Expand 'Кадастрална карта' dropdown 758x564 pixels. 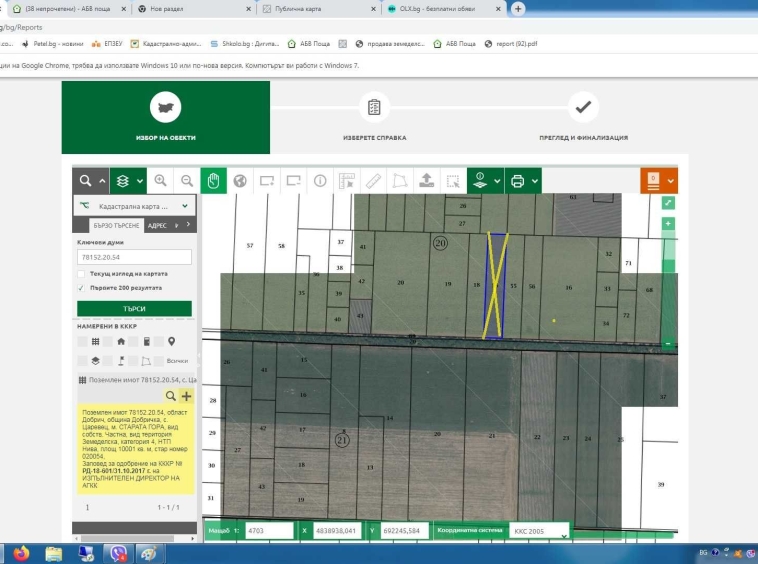pos(185,206)
